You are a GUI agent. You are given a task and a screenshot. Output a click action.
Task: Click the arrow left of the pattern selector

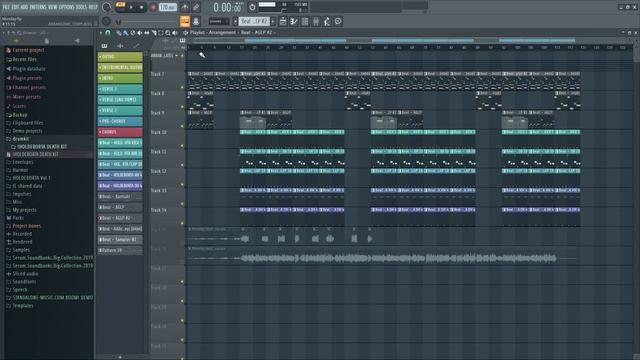point(235,21)
